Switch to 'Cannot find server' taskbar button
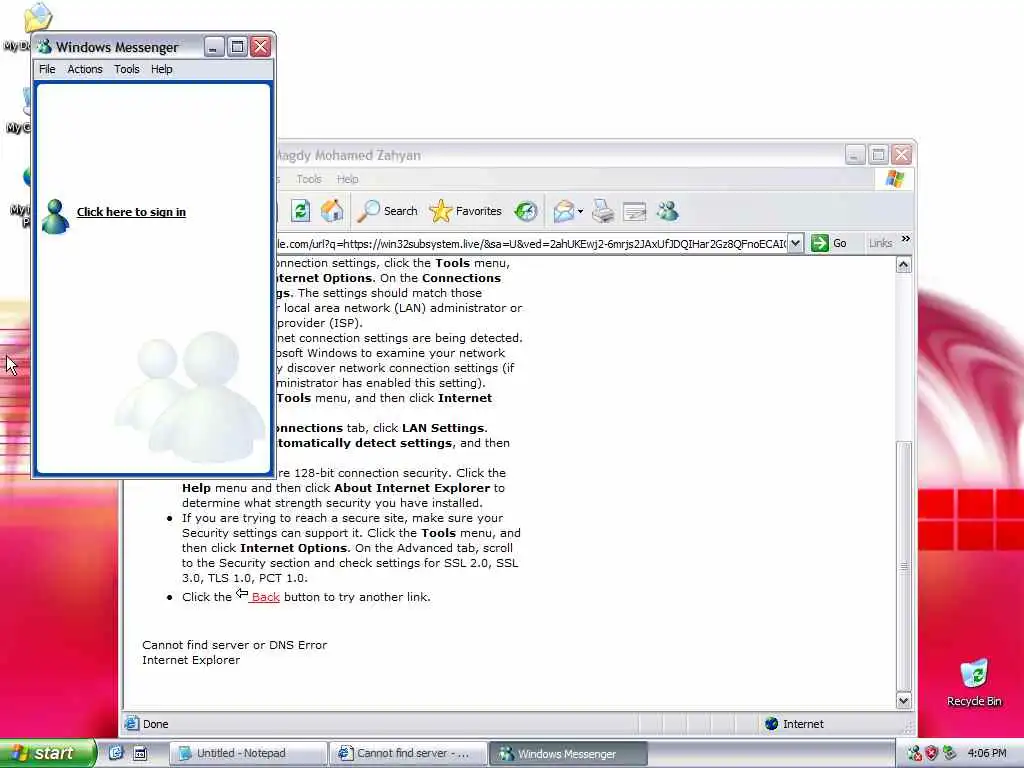 coord(409,753)
